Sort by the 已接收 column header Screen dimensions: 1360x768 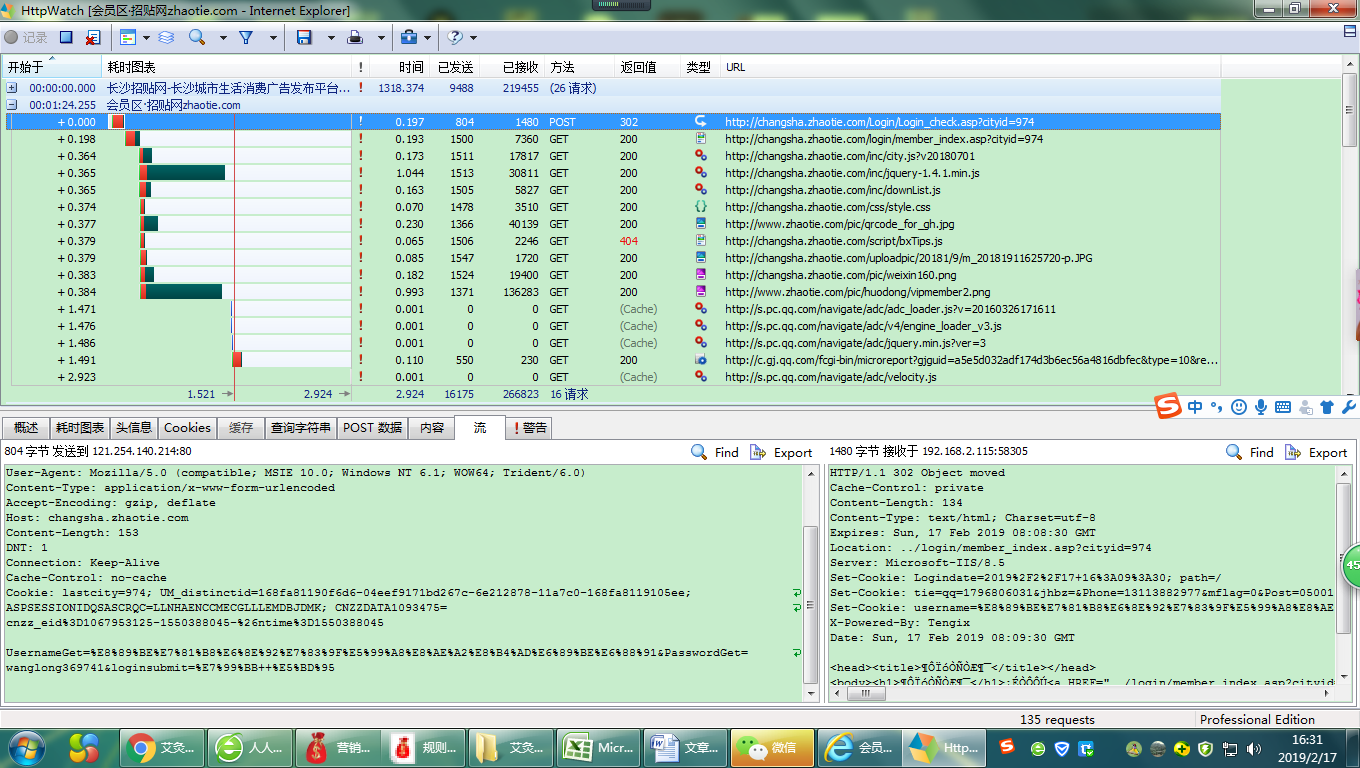point(520,67)
